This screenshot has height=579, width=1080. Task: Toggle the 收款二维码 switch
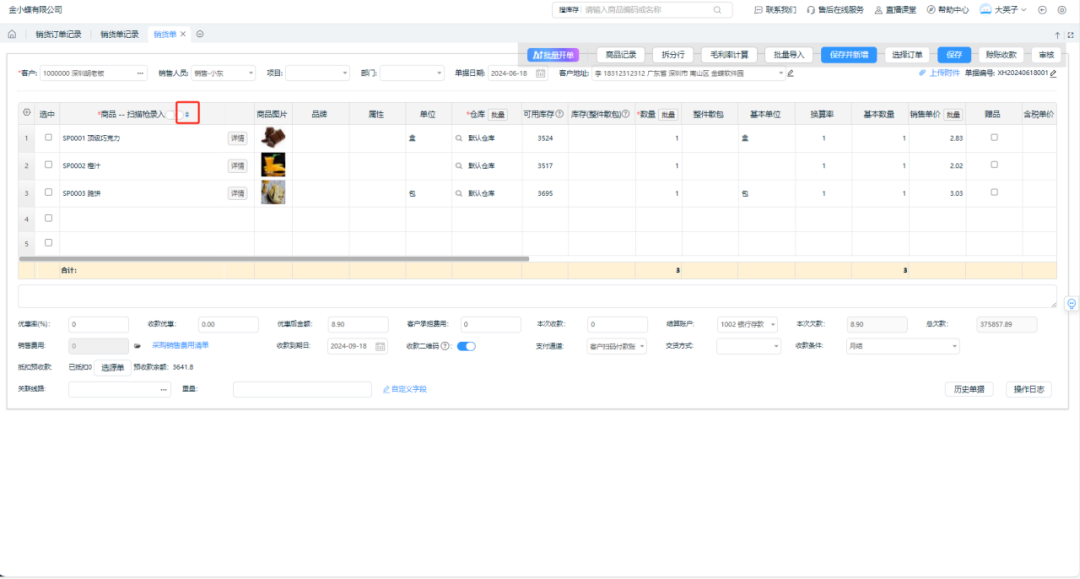click(466, 346)
